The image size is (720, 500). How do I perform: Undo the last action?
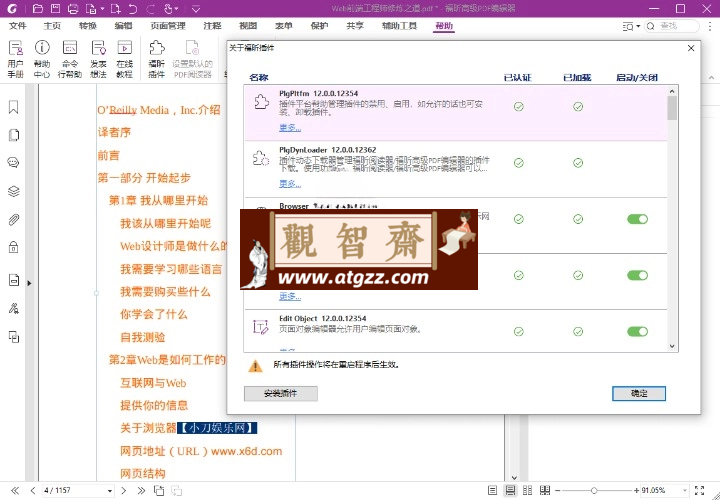click(x=133, y=9)
